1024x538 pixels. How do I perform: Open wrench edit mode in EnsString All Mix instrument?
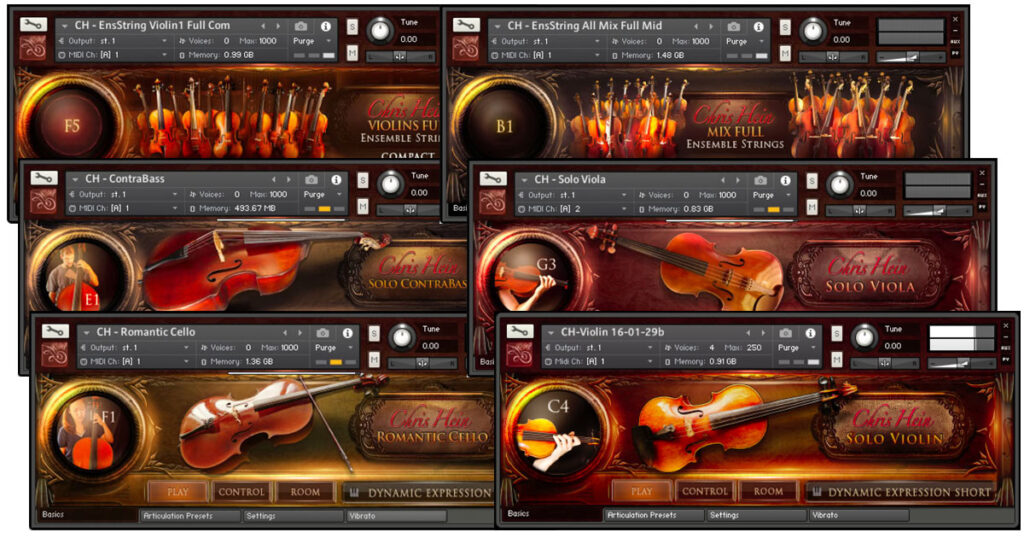click(466, 25)
